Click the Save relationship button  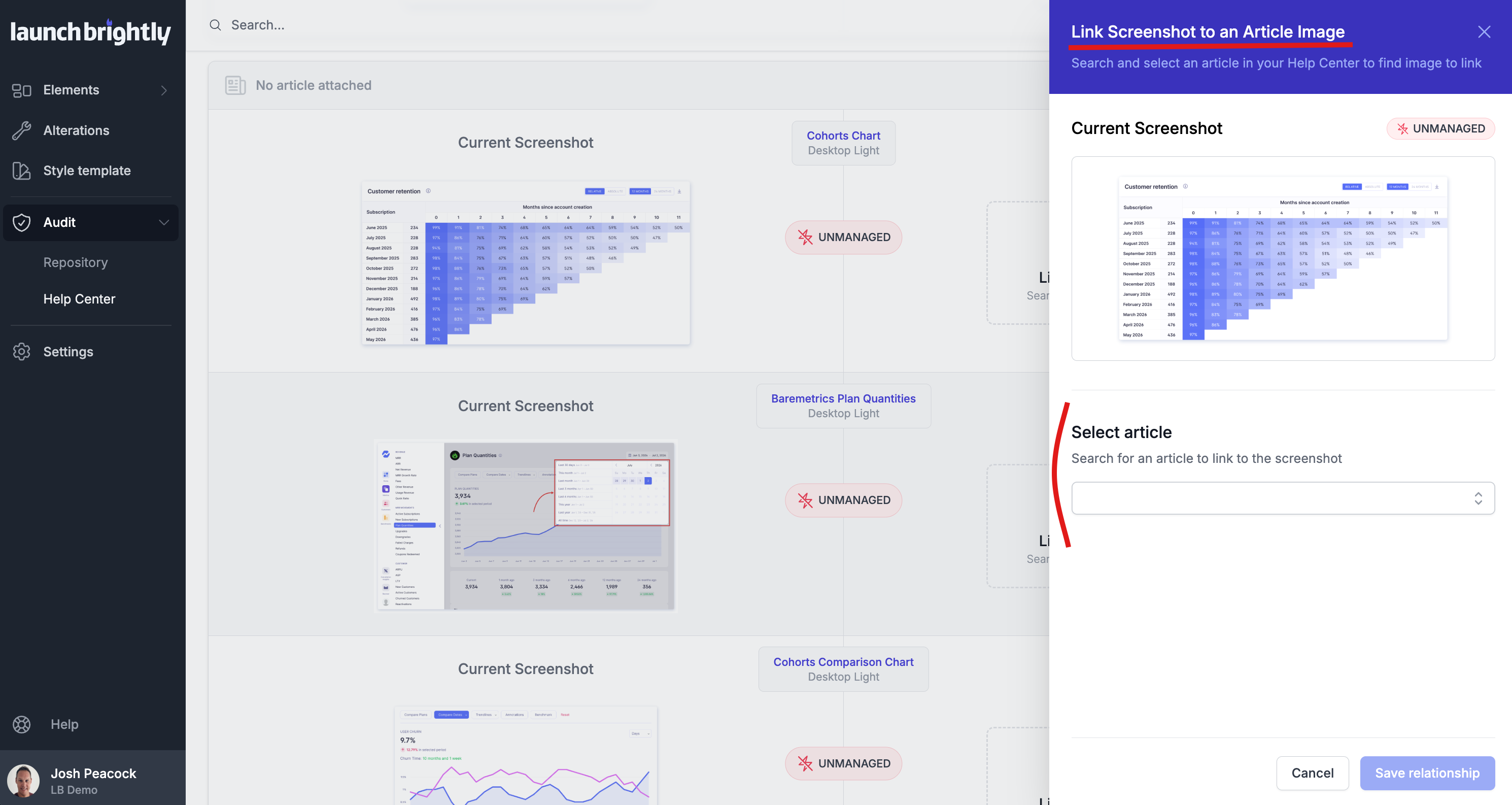pos(1427,773)
